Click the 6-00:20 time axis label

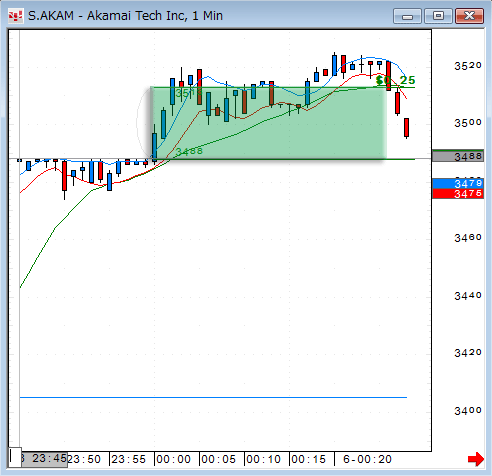pos(367,459)
